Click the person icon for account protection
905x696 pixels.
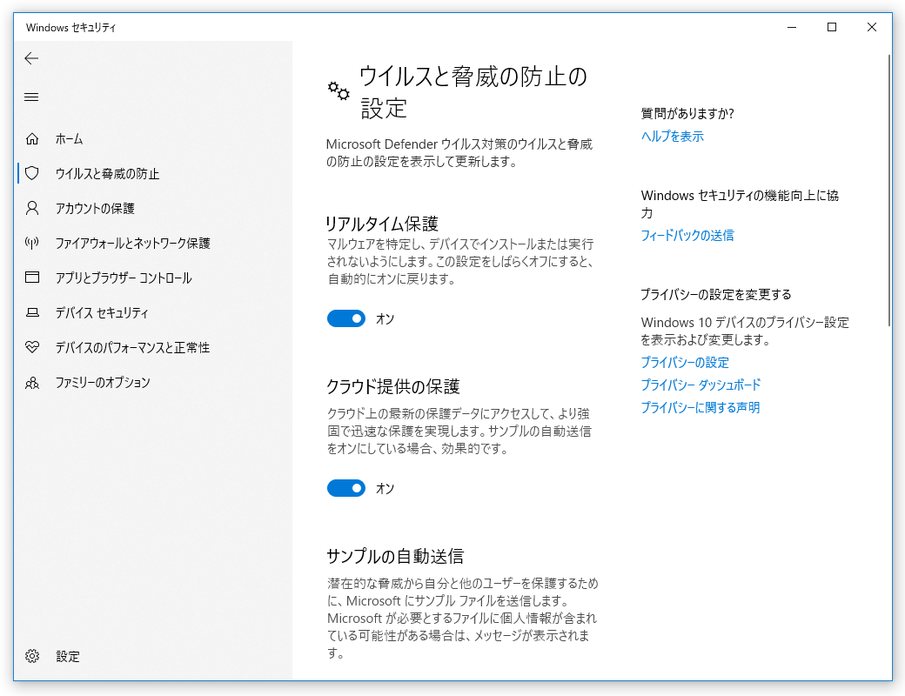click(x=32, y=208)
